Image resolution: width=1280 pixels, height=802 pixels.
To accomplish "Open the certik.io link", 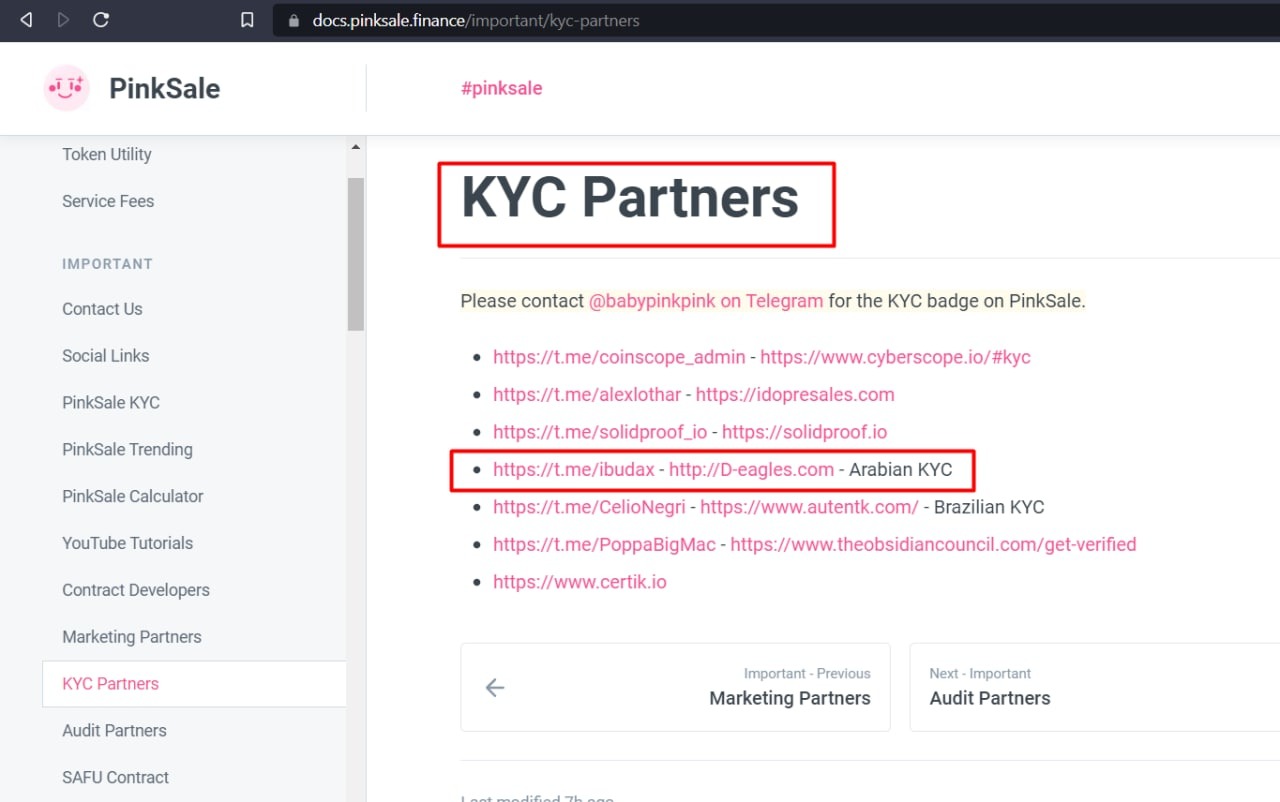I will click(580, 582).
